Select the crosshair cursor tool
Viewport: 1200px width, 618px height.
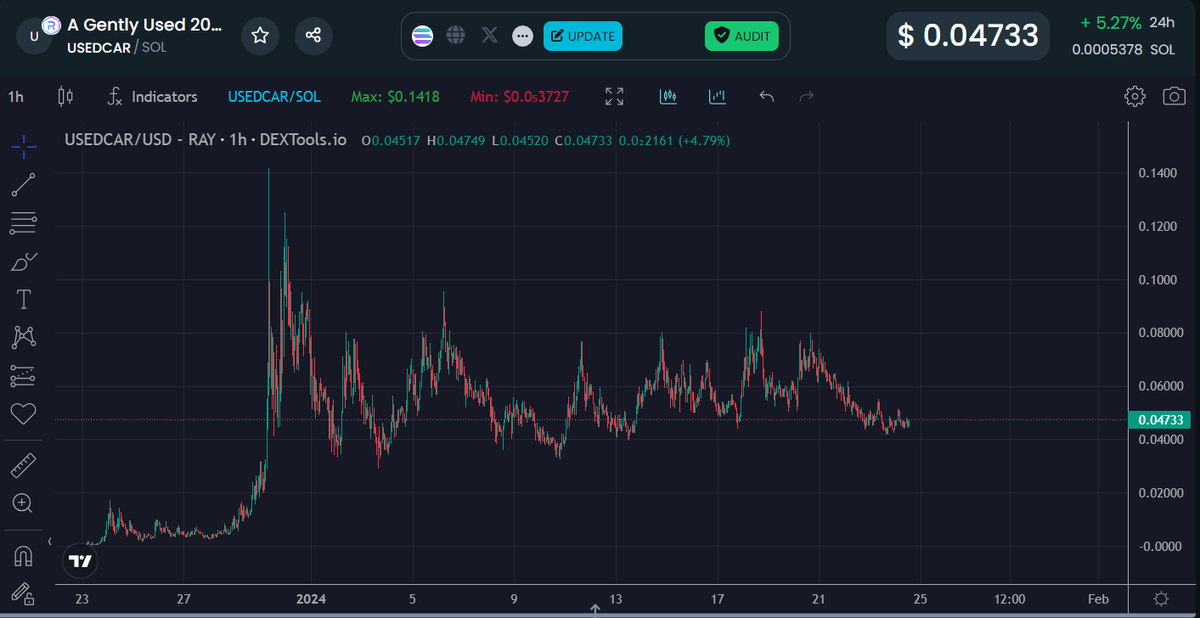[24, 147]
